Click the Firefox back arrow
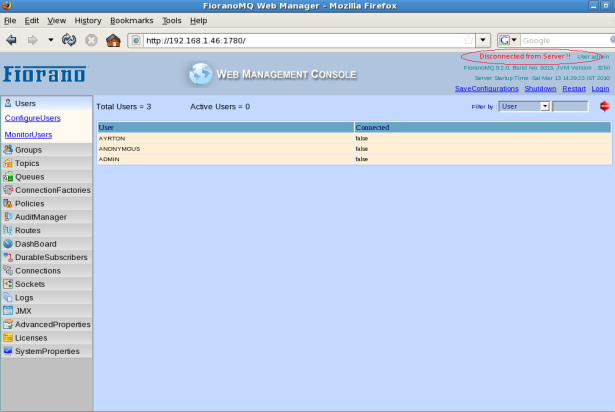 (11, 40)
